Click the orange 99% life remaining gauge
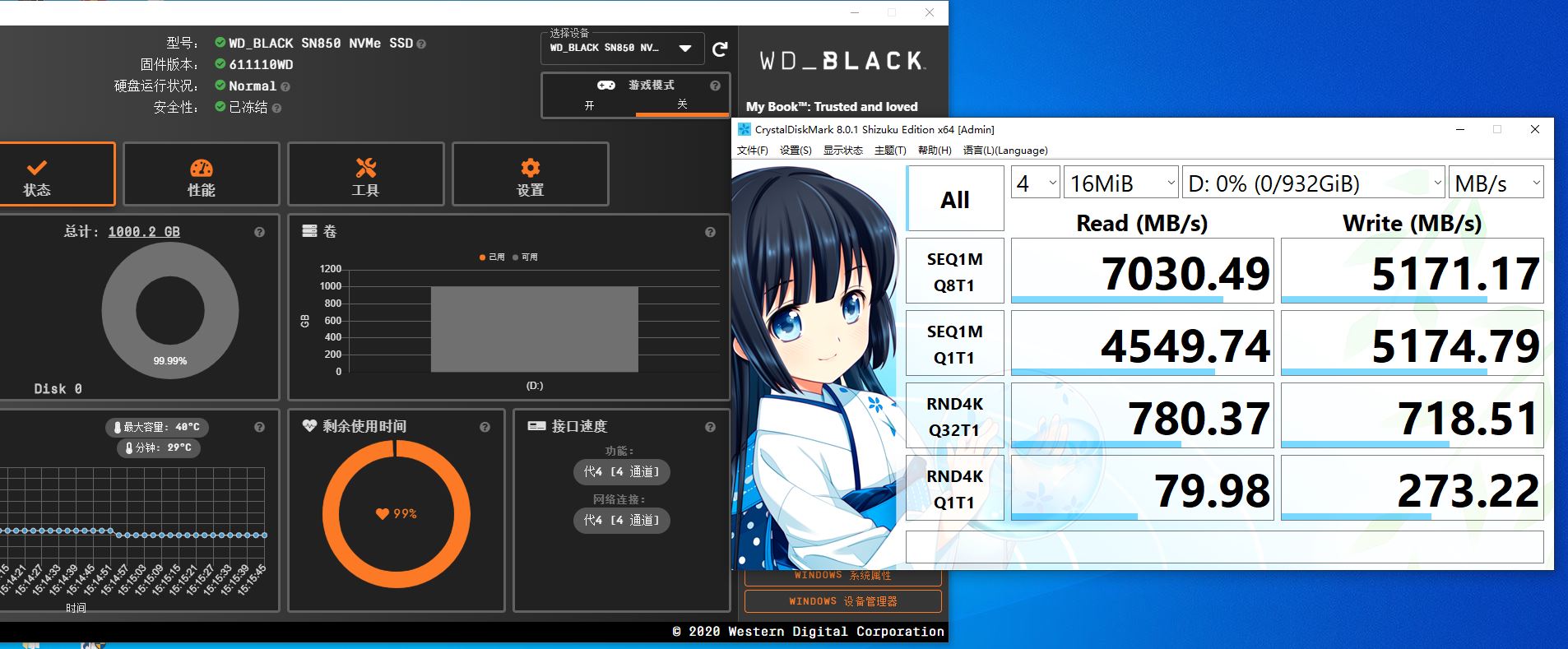Viewport: 1568px width, 649px height. point(397,514)
